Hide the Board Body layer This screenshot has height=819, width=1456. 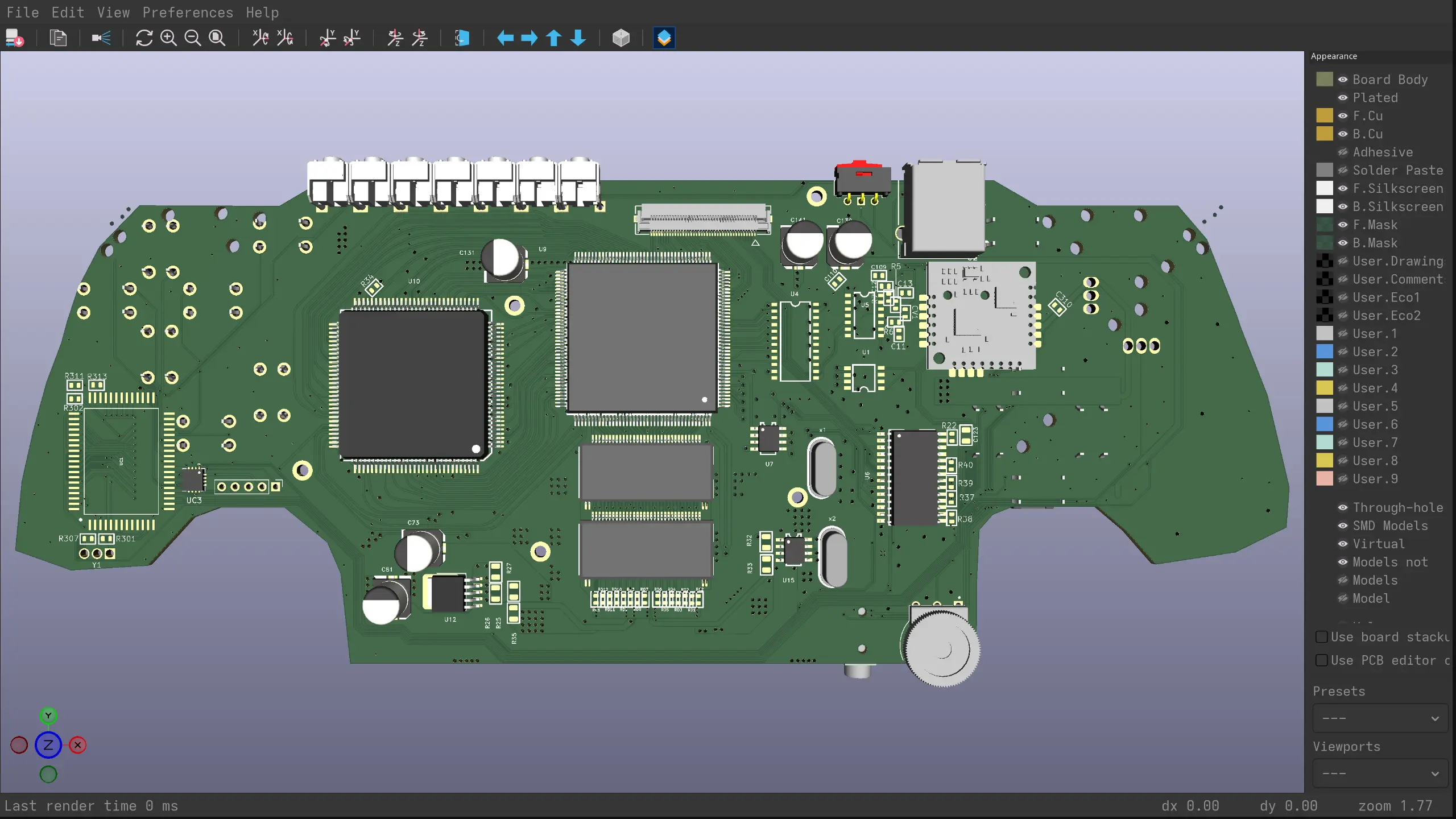coord(1343,80)
